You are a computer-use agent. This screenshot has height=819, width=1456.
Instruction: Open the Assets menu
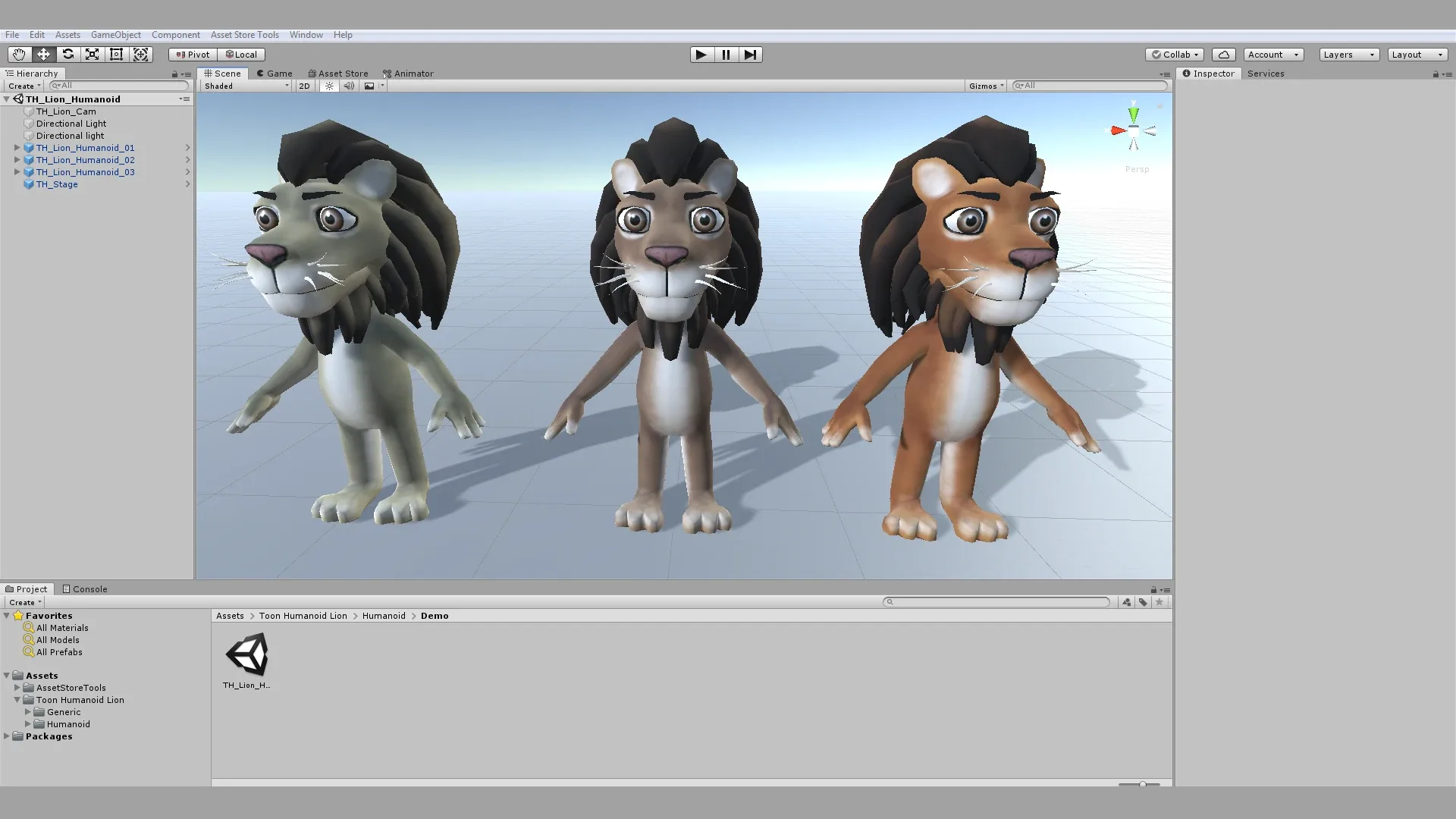tap(67, 35)
